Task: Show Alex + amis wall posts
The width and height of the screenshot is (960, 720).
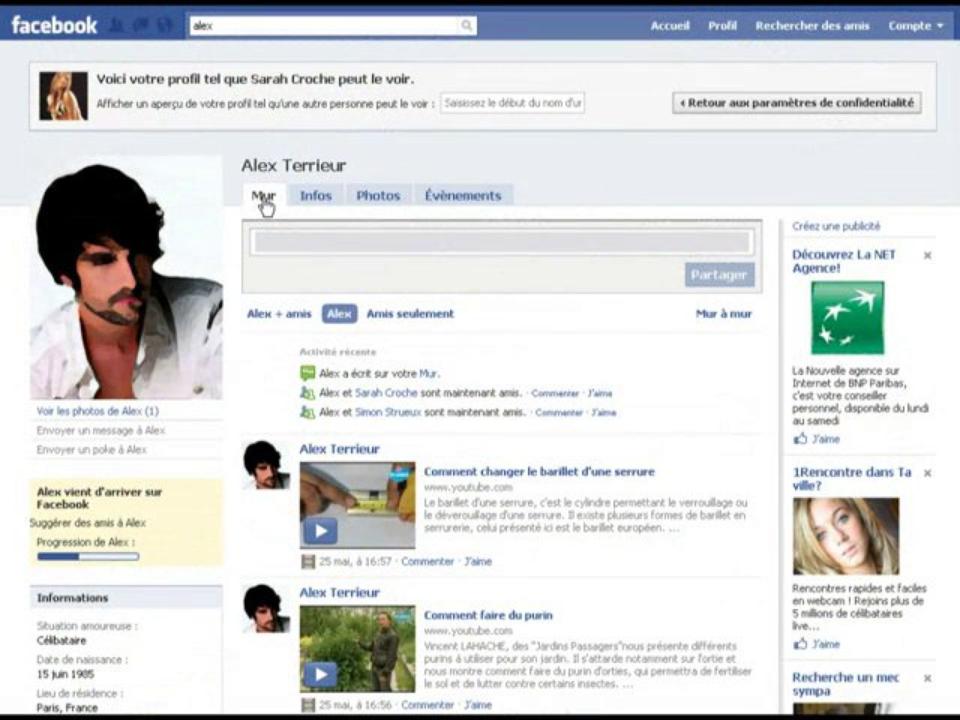Action: 279,314
